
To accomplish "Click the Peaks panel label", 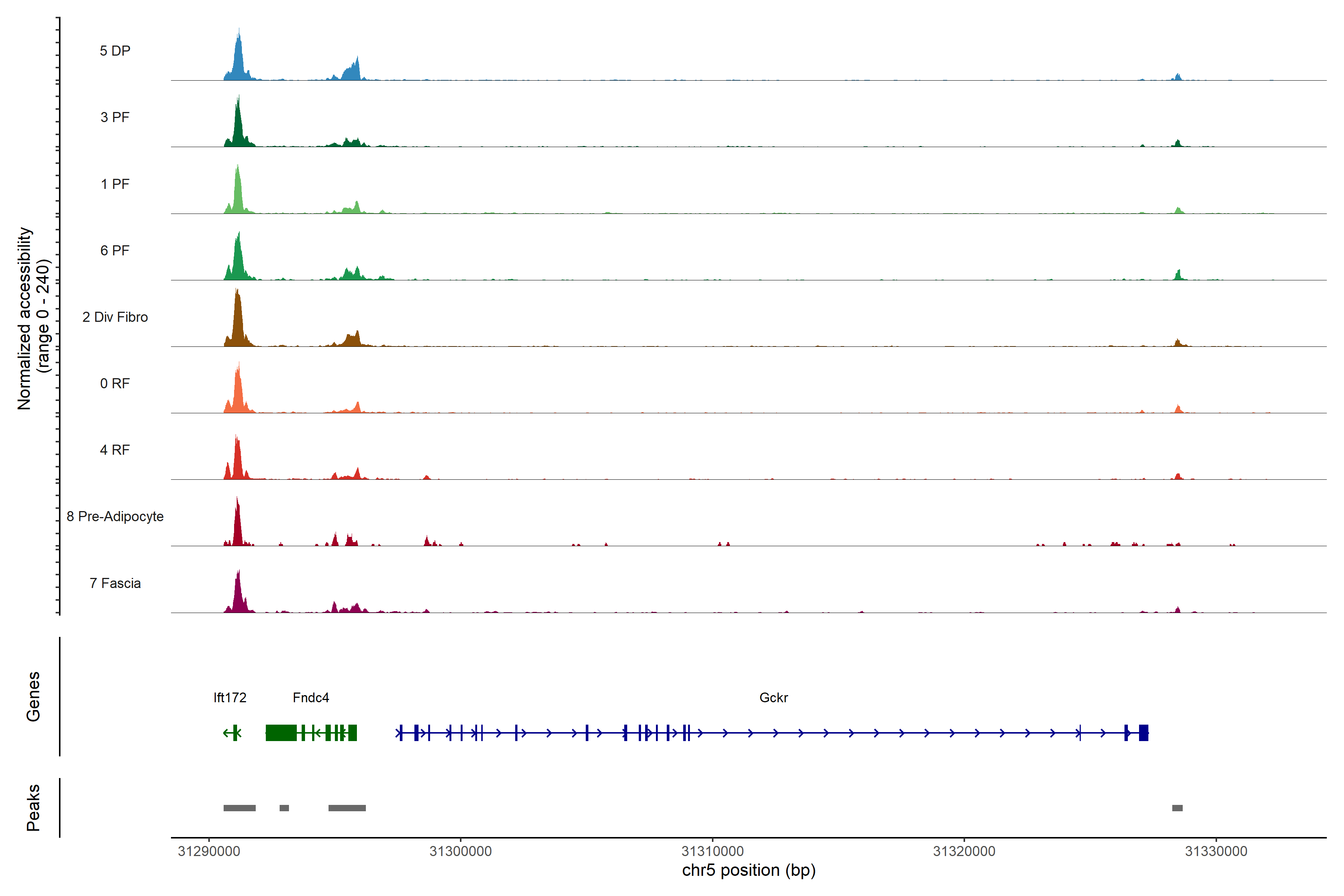I will coord(33,808).
